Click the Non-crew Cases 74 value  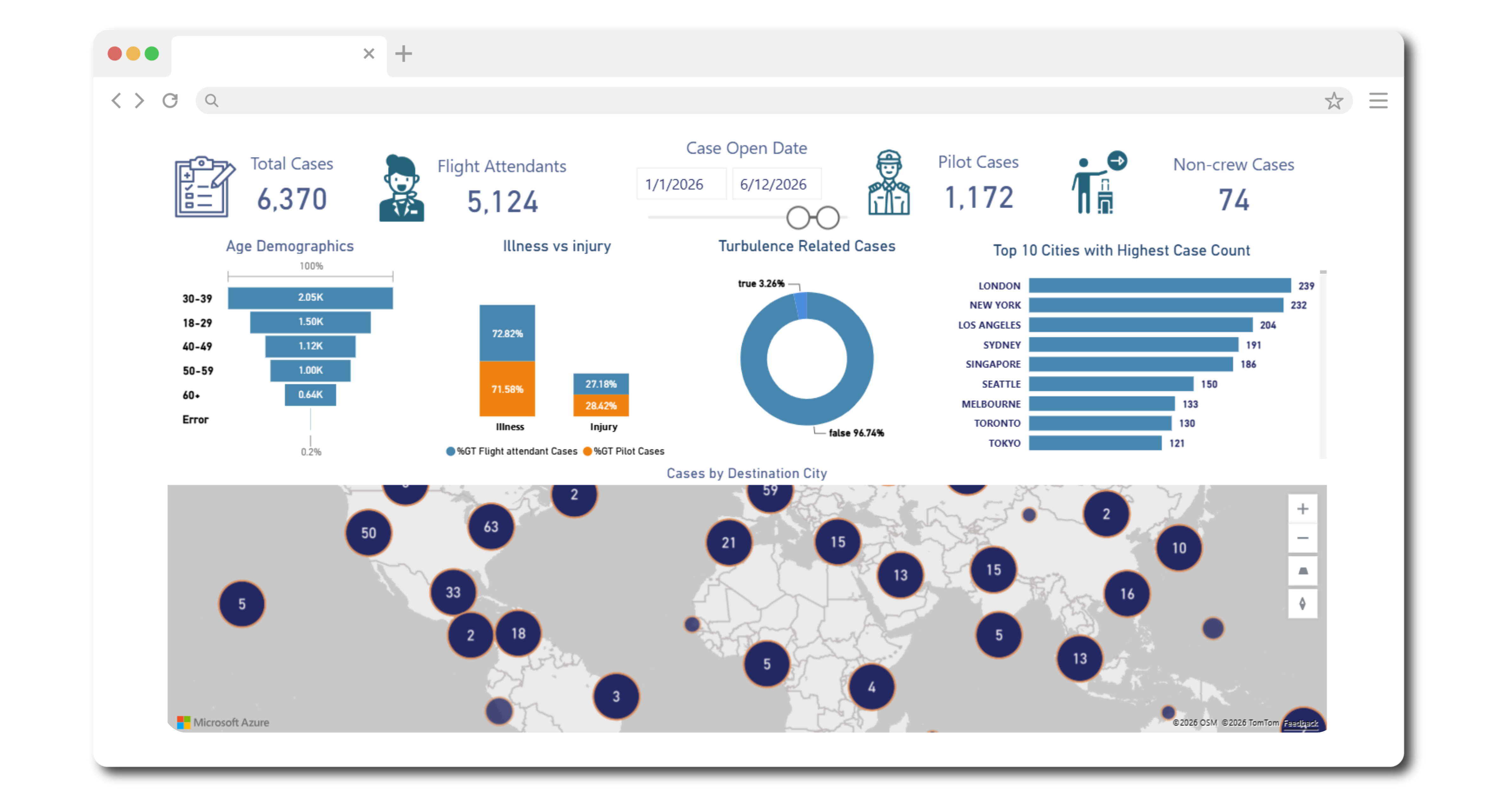(x=1233, y=200)
